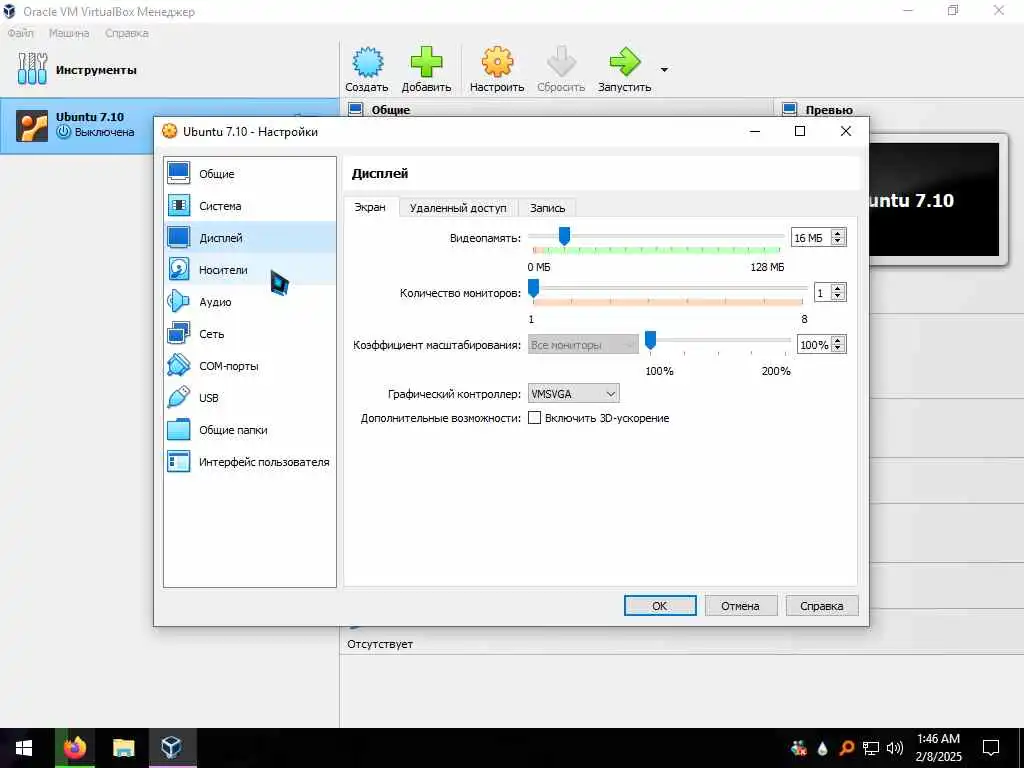1024x768 pixels.
Task: Click the volume speaker tray icon
Action: pos(895,748)
